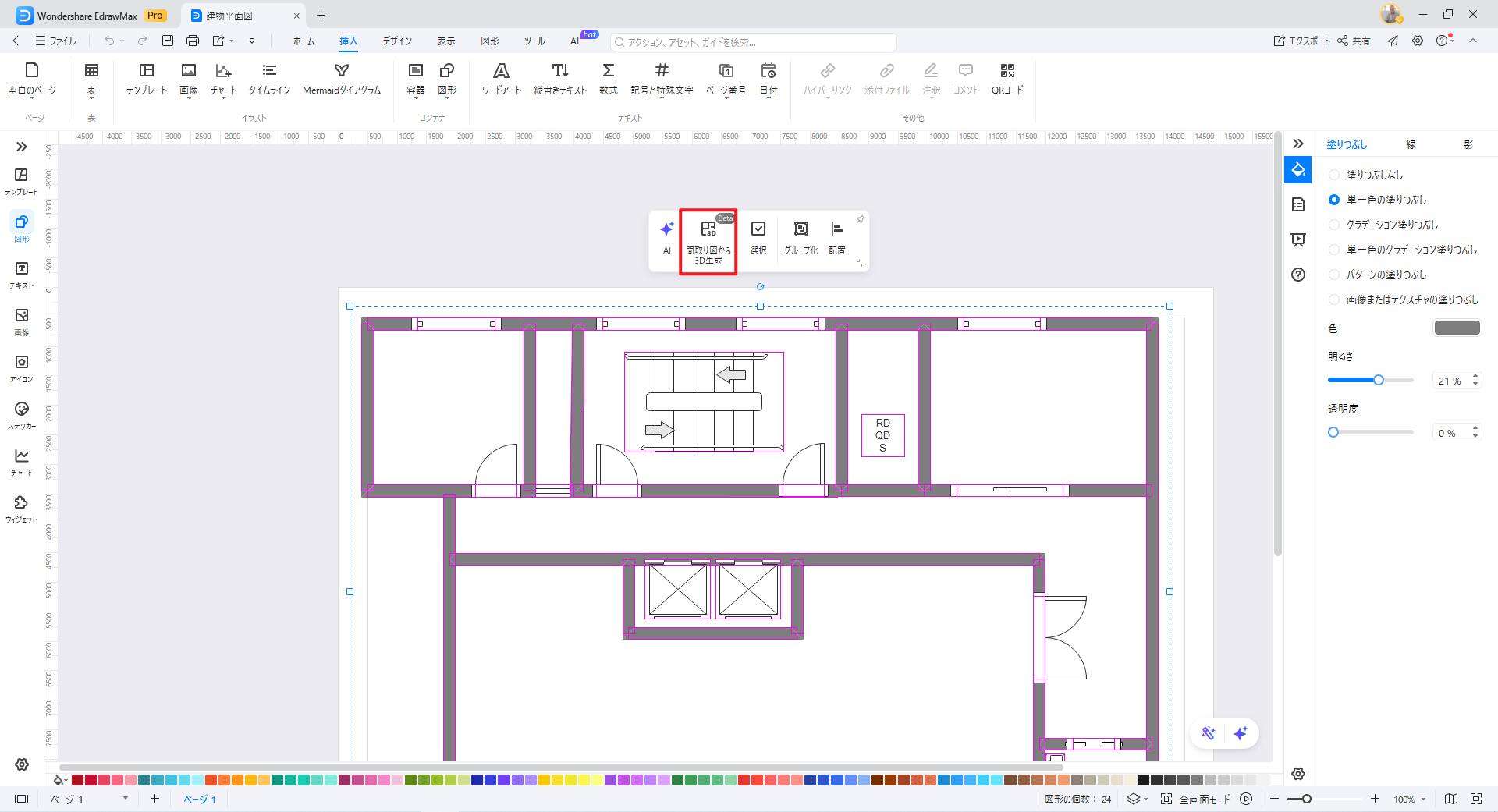Select グラデーション塗りつぶし radio option
Viewport: 1498px width, 812px height.
pyautogui.click(x=1334, y=225)
